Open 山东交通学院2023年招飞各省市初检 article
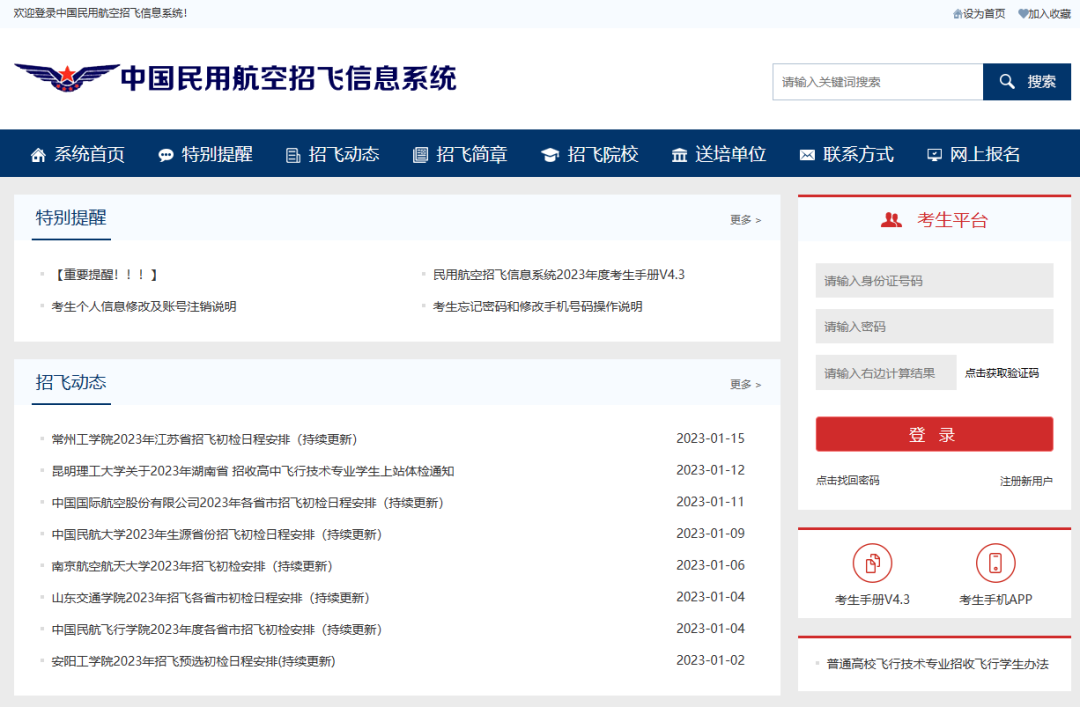Screen dimensions: 1080x707 [211, 597]
